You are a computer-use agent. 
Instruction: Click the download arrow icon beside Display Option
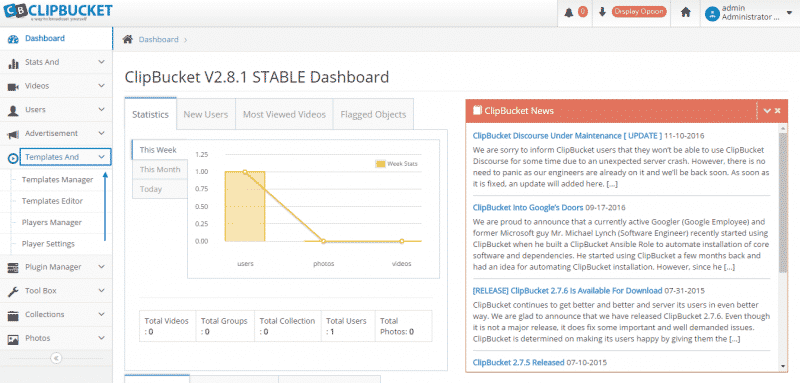click(602, 12)
